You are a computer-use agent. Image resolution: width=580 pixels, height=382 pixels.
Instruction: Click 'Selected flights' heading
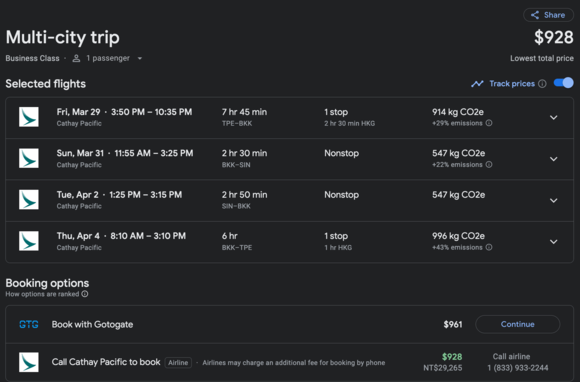(x=45, y=84)
